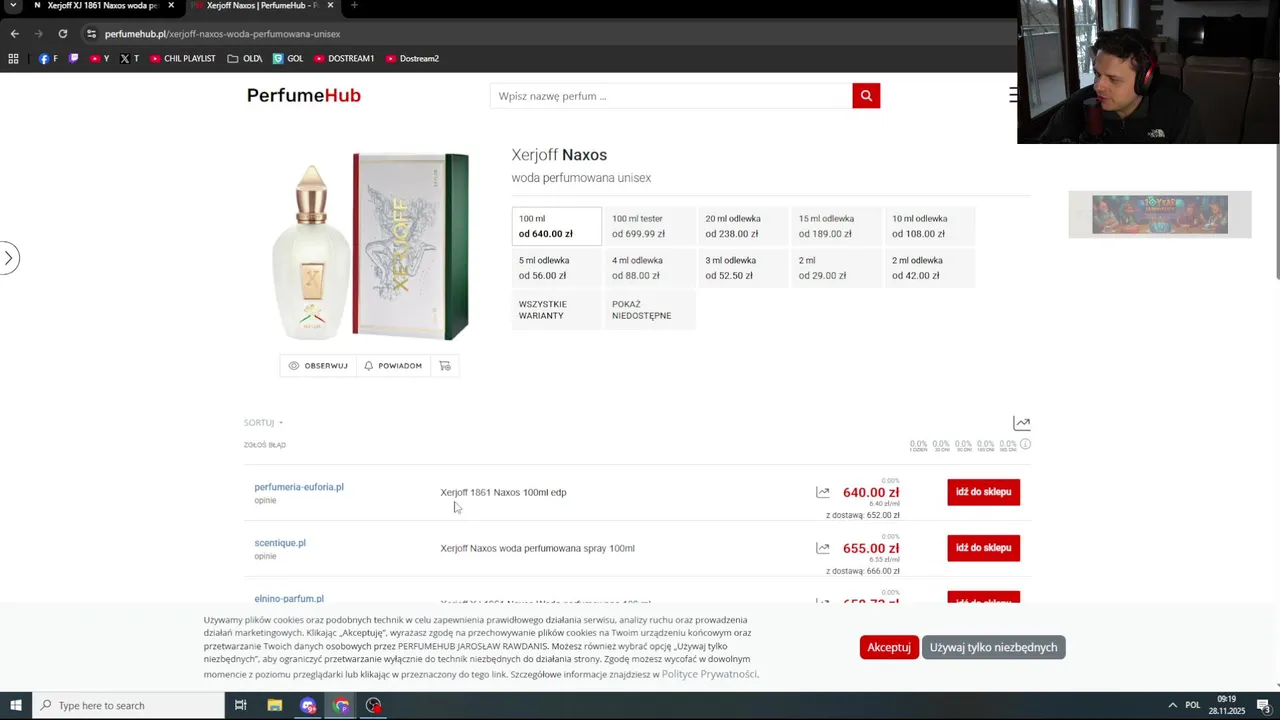The height and width of the screenshot is (720, 1280).
Task: Select the 20 ml odlewka variant
Action: pyautogui.click(x=743, y=226)
